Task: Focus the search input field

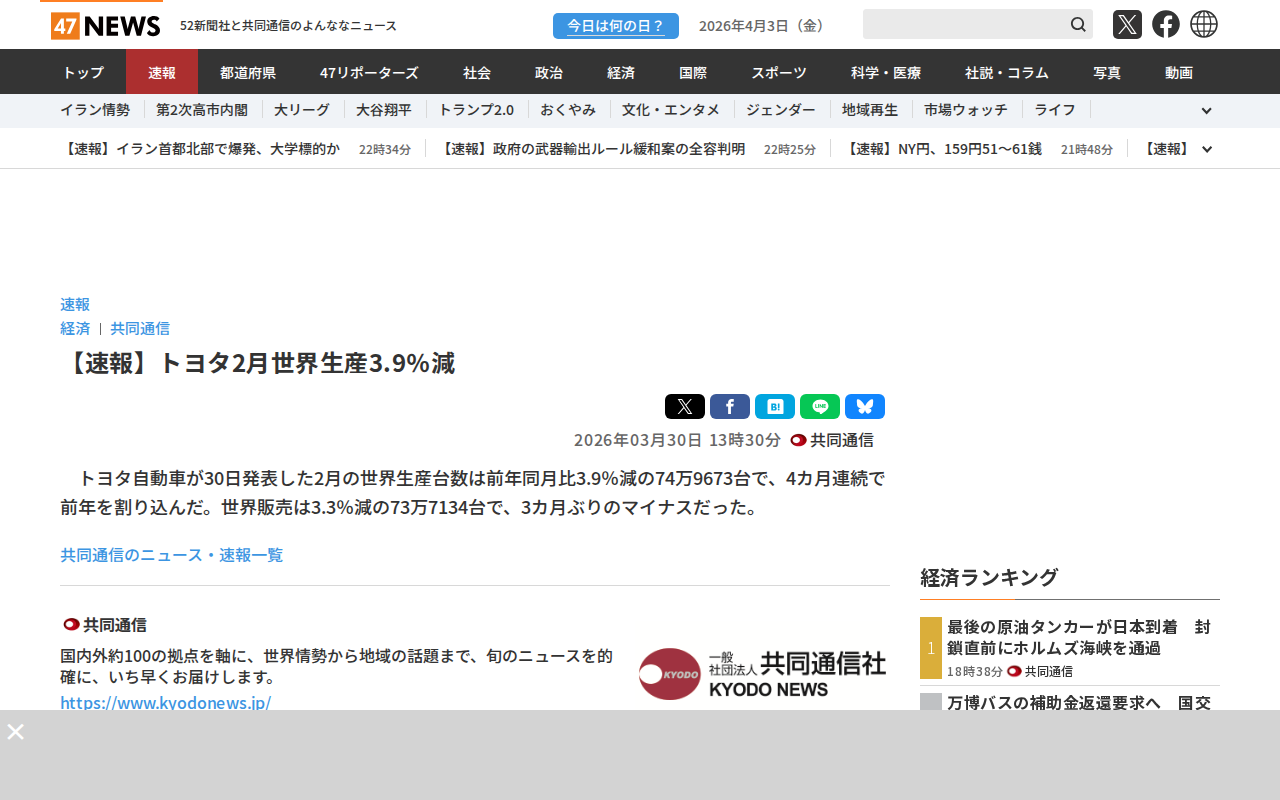Action: [964, 24]
